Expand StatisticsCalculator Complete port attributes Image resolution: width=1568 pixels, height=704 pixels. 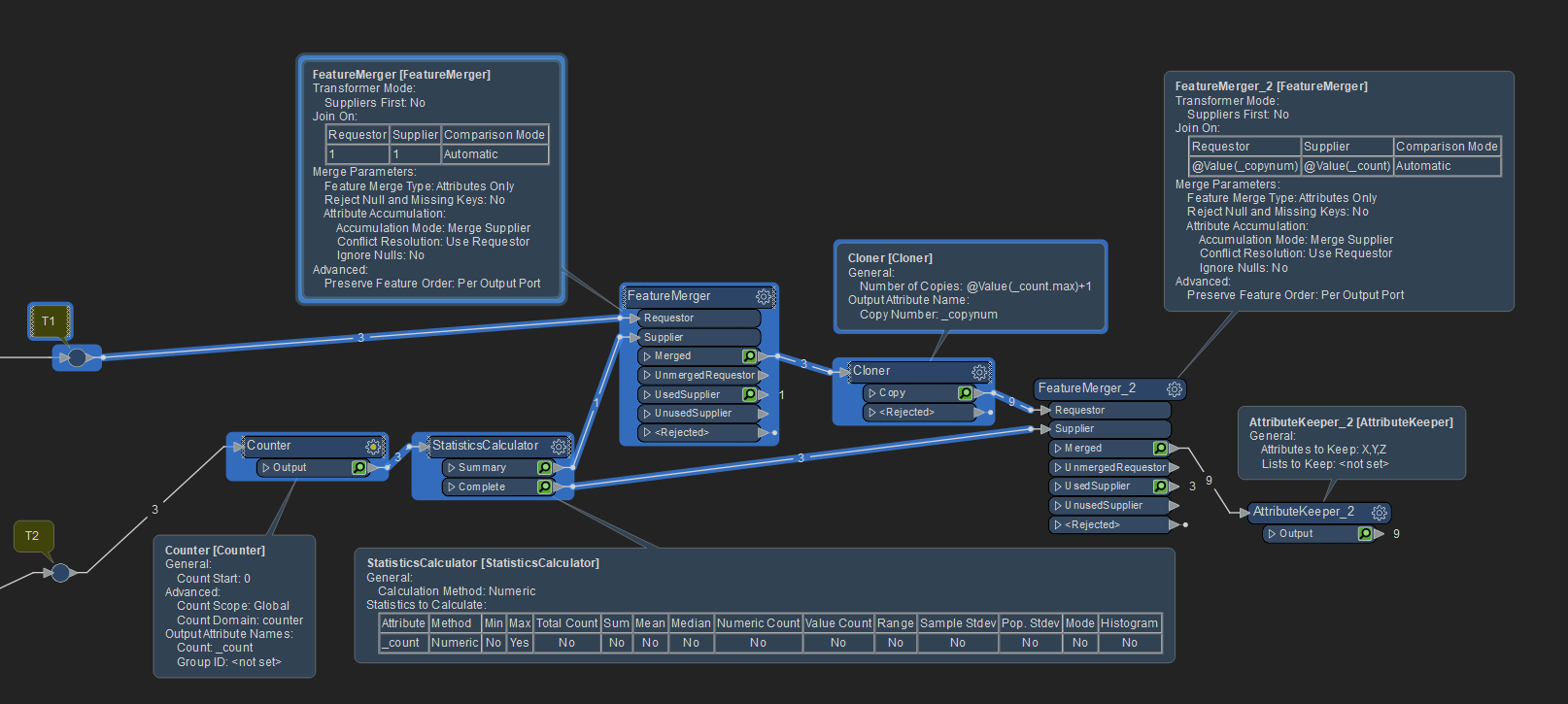click(452, 486)
